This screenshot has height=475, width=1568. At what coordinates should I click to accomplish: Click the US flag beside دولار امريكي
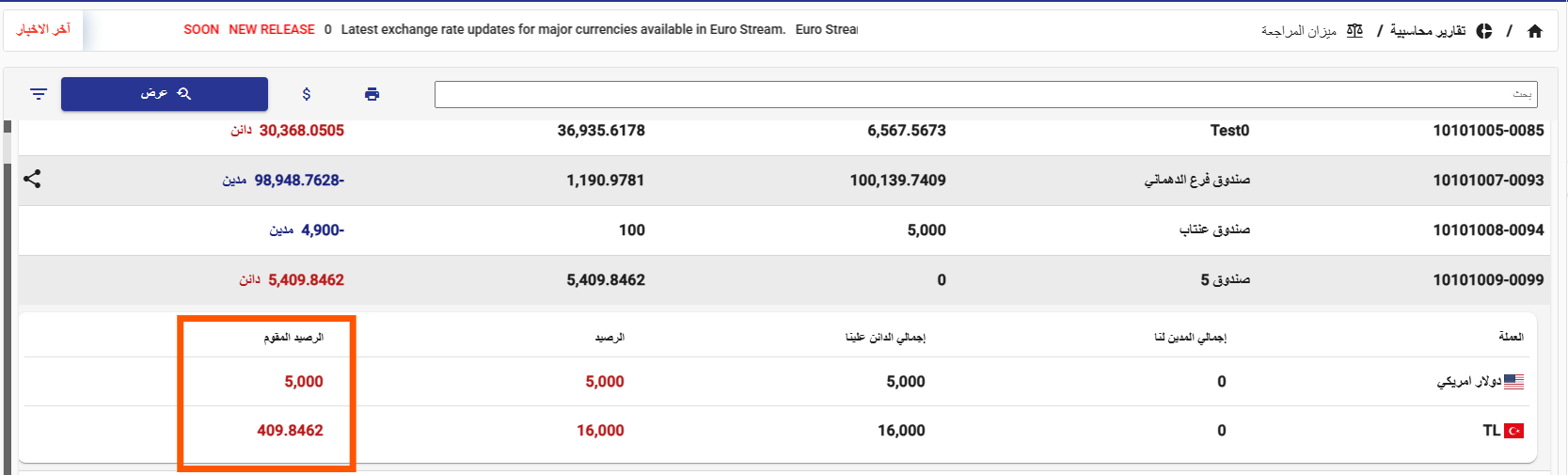coord(1513,382)
